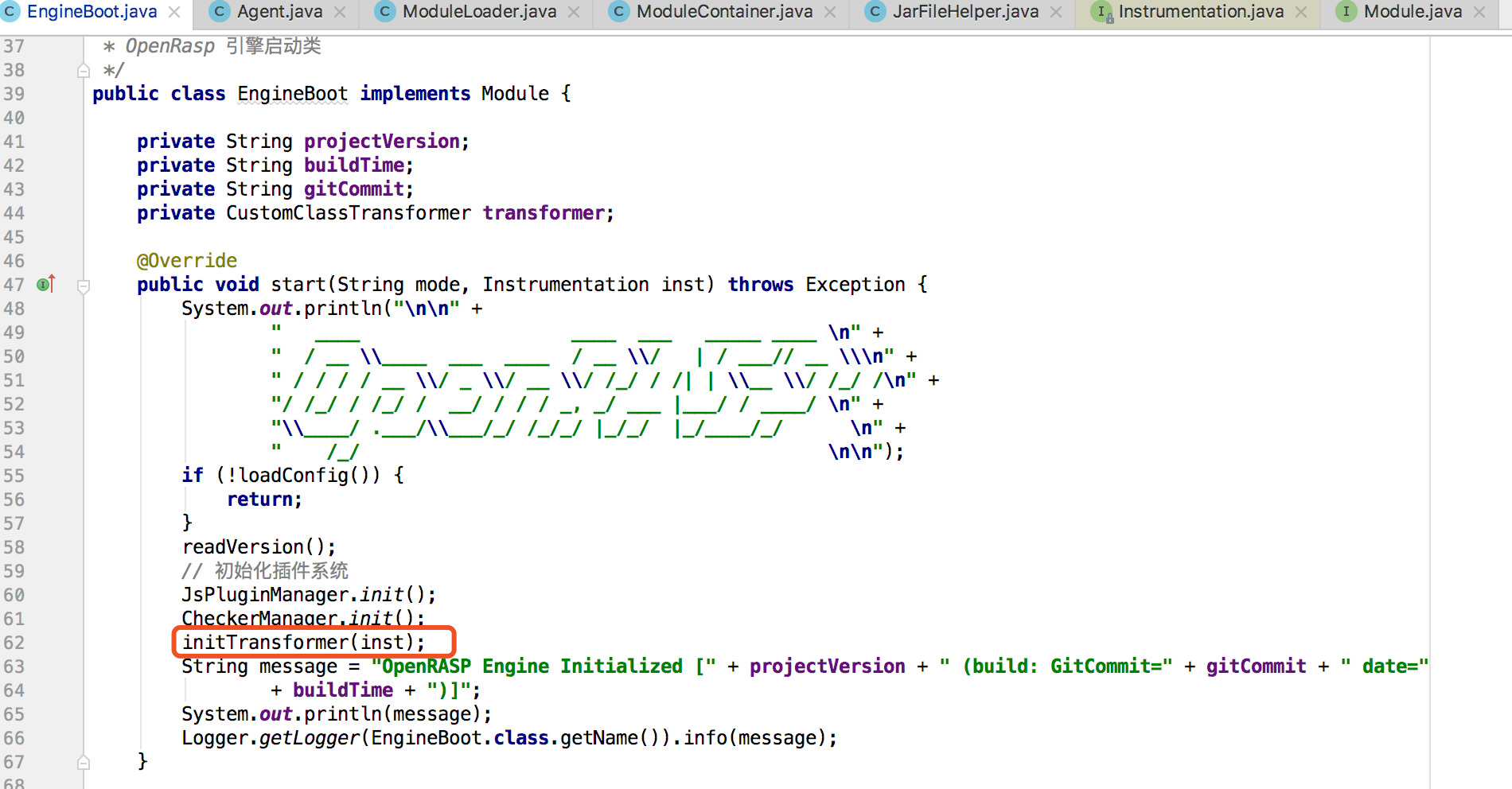Collapse the start method using its fold marker

pyautogui.click(x=84, y=286)
